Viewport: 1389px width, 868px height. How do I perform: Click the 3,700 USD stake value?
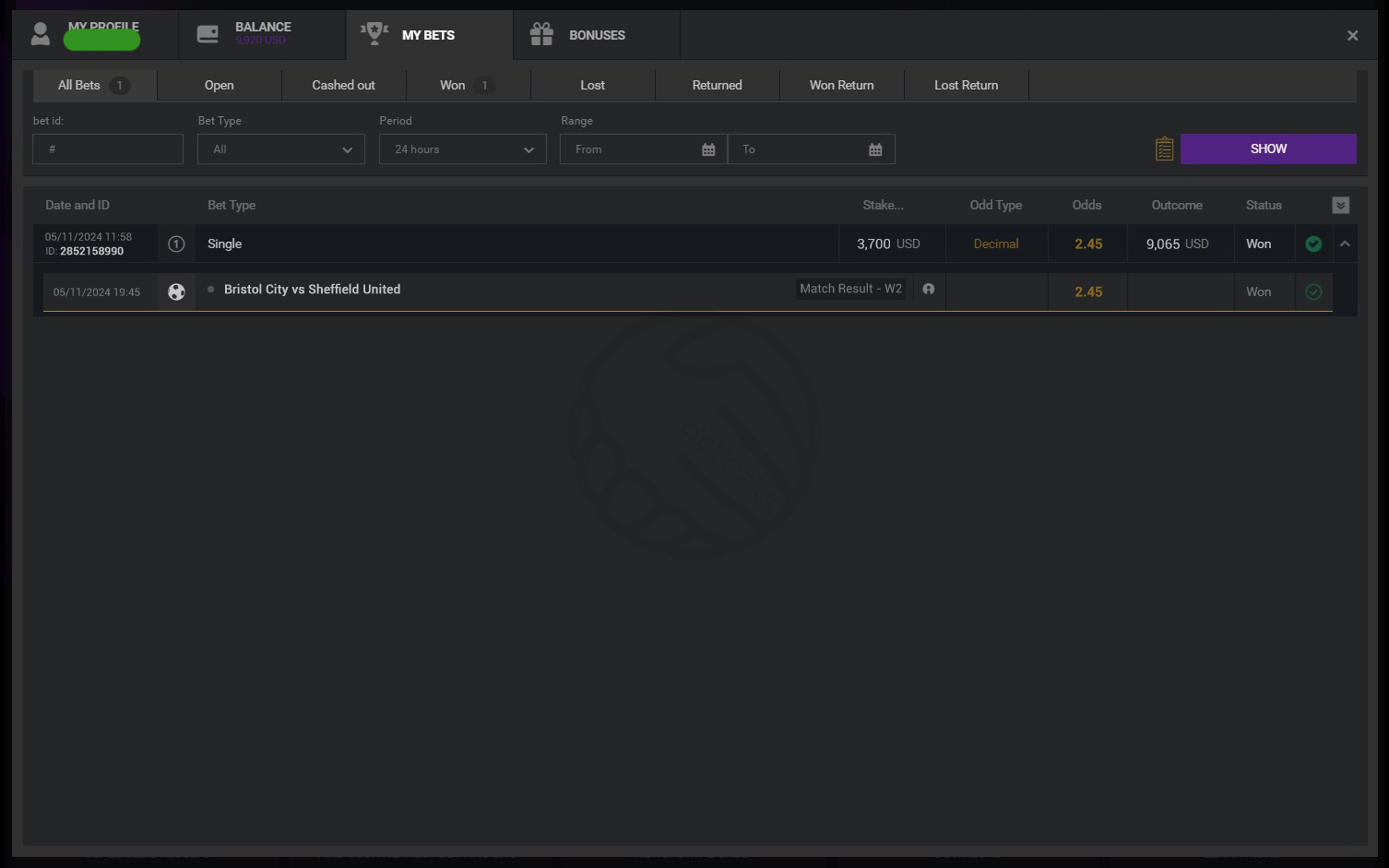(888, 244)
